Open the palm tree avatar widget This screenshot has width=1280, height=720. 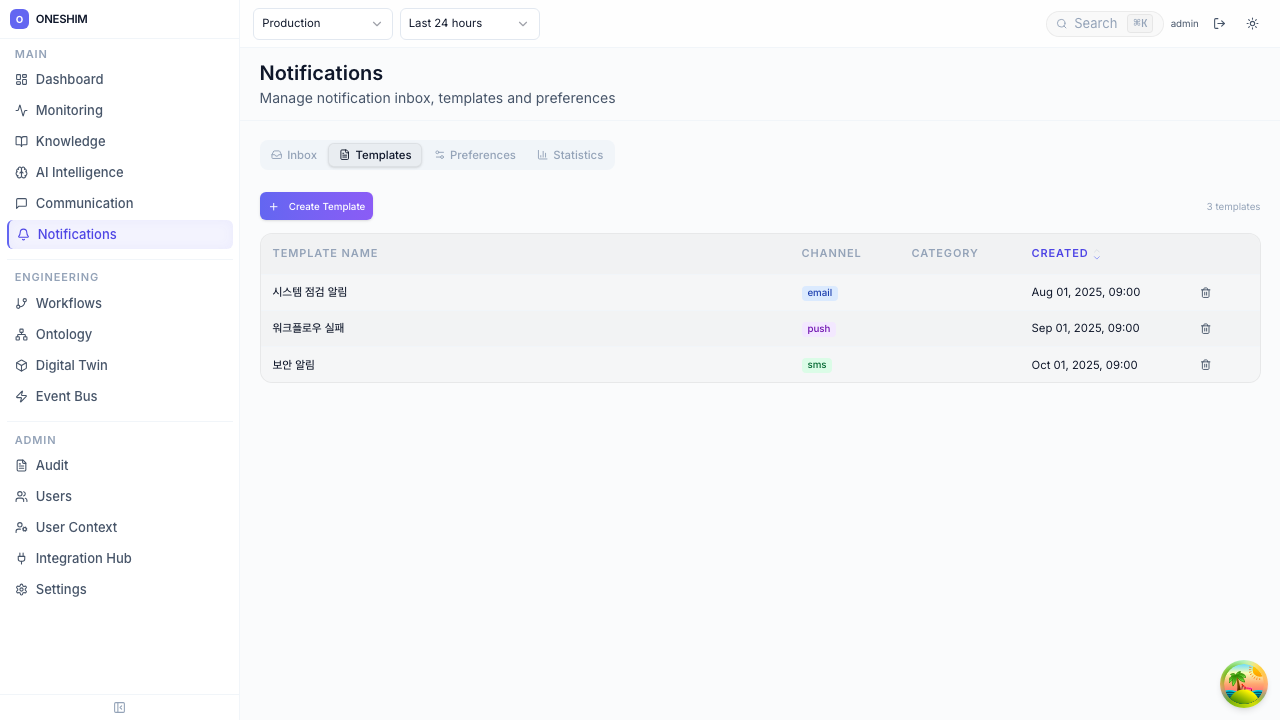point(1244,684)
